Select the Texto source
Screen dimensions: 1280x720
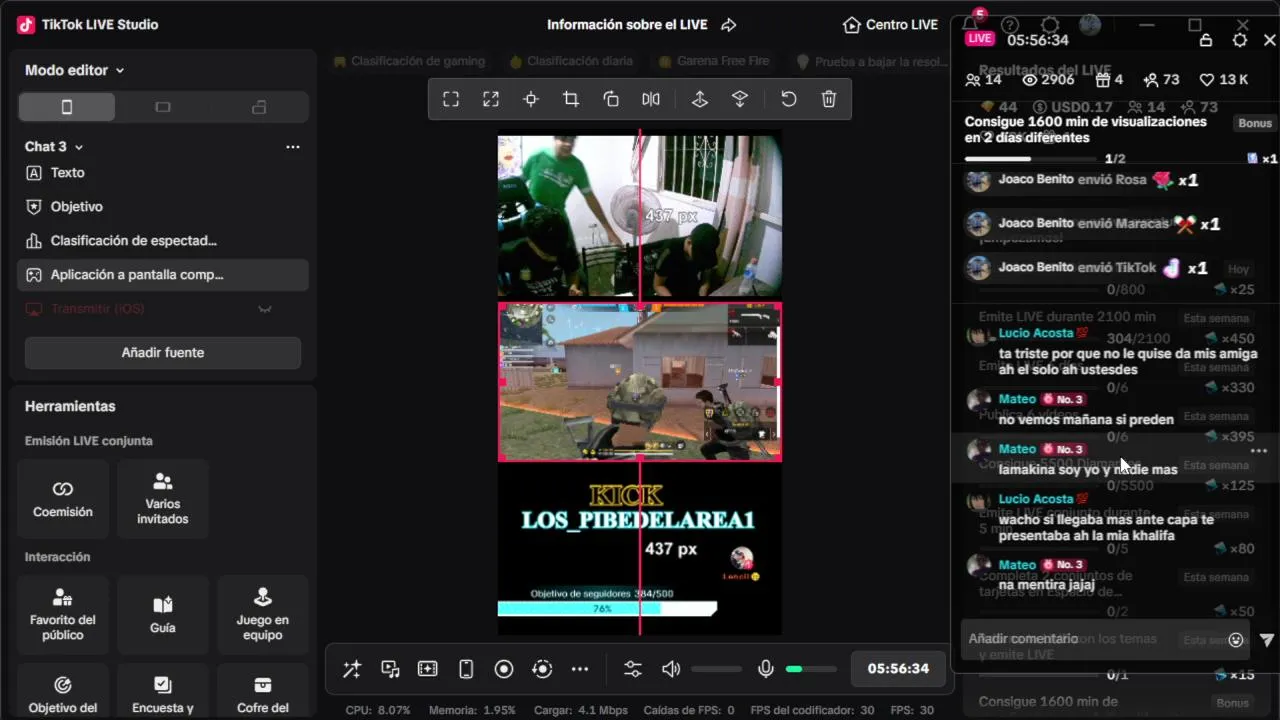click(x=163, y=173)
